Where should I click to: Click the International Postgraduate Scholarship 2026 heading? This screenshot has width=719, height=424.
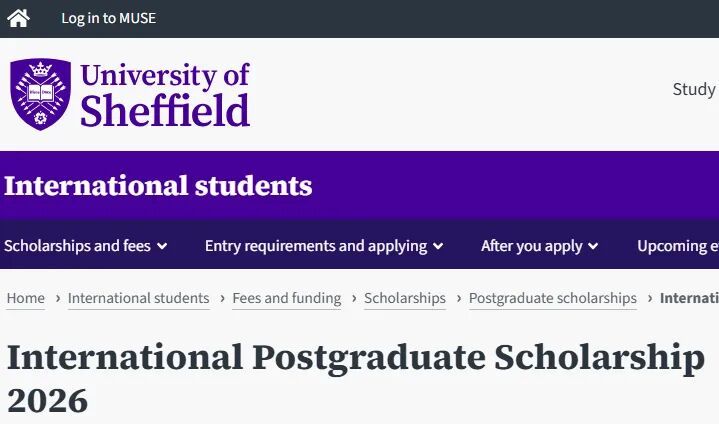[355, 378]
